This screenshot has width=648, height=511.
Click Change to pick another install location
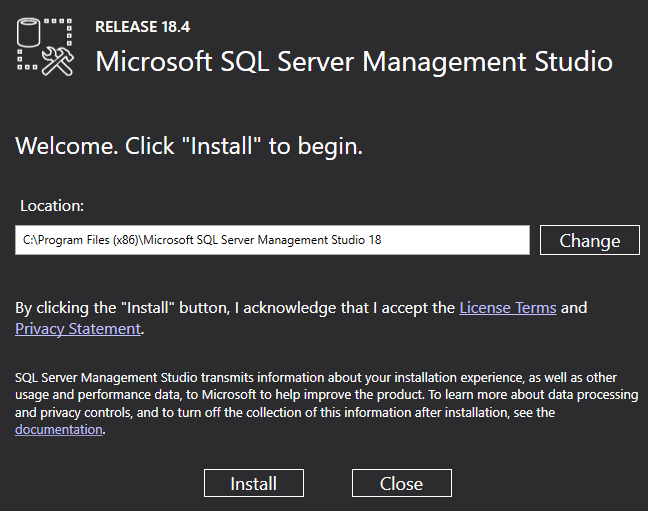coord(589,240)
